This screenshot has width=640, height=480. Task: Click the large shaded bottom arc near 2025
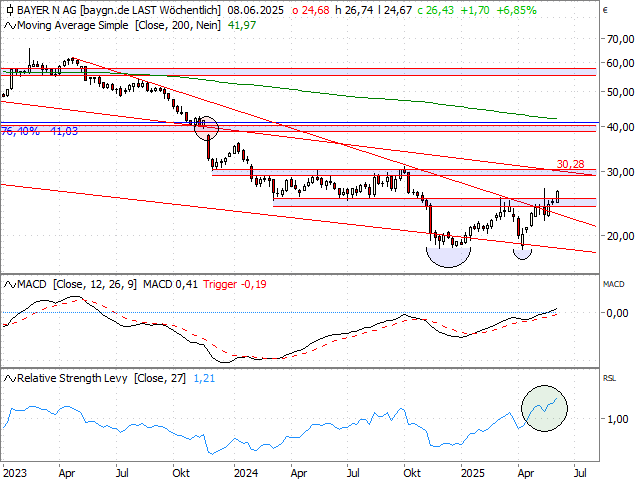(449, 257)
